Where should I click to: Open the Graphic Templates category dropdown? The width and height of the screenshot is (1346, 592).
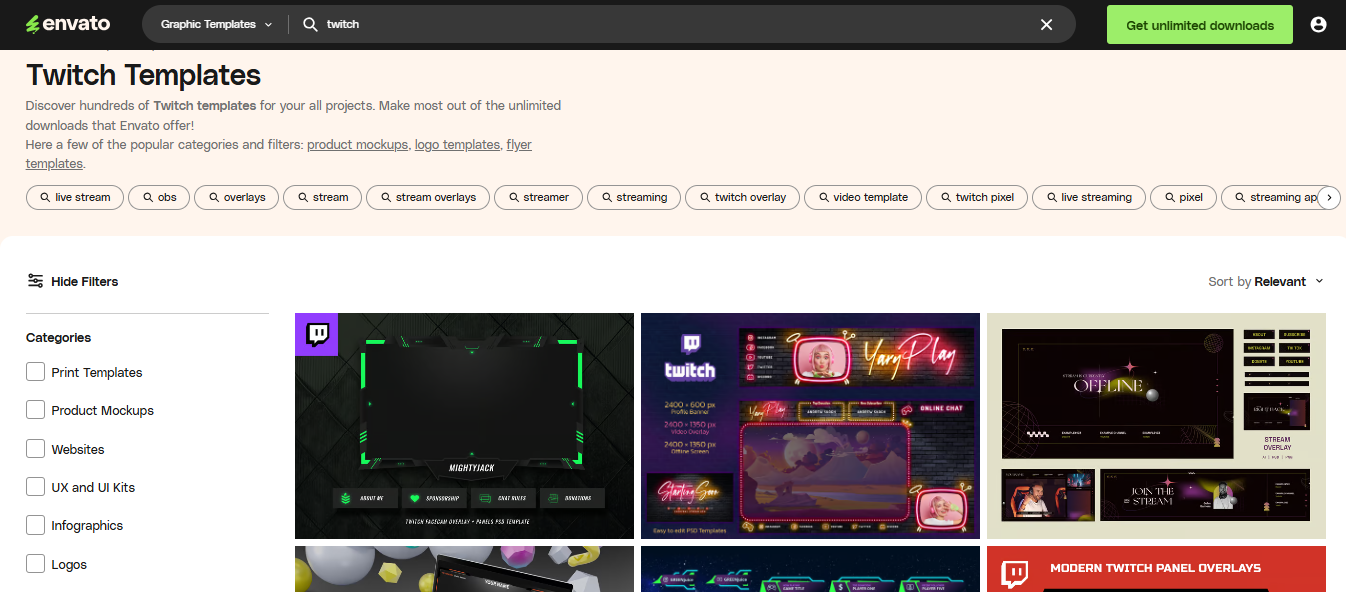[216, 24]
